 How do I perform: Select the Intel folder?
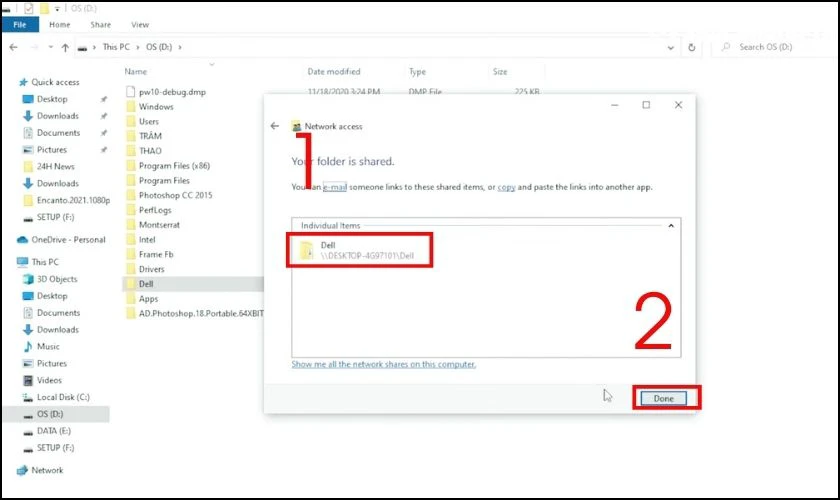pyautogui.click(x=141, y=240)
